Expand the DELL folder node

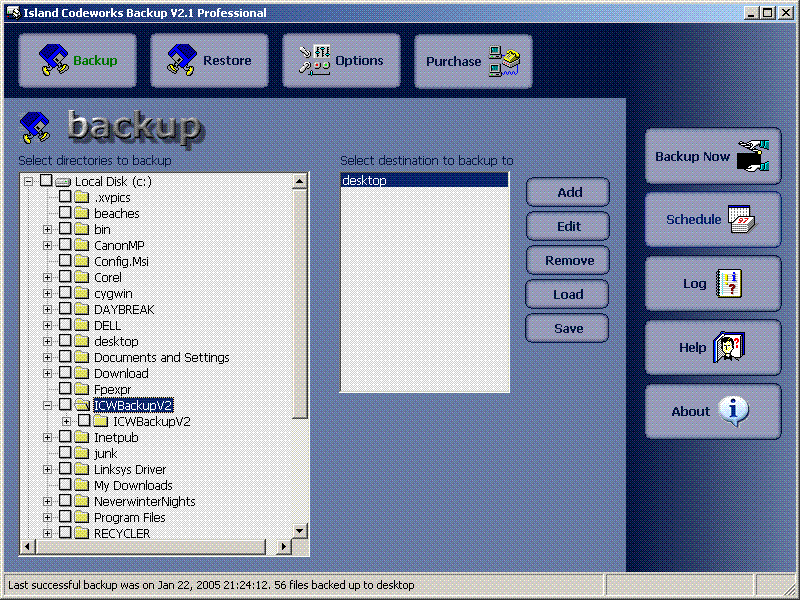tap(47, 326)
